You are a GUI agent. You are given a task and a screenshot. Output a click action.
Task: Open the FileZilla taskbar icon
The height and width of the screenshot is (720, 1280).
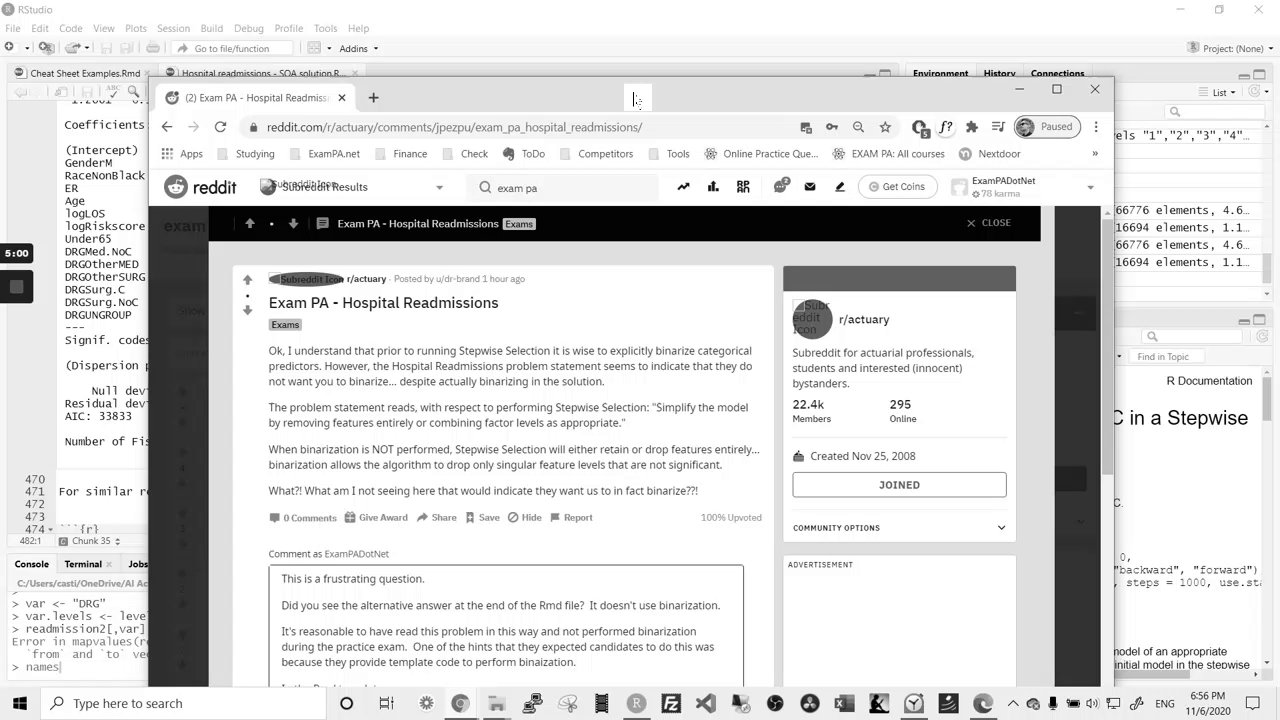pyautogui.click(x=671, y=703)
